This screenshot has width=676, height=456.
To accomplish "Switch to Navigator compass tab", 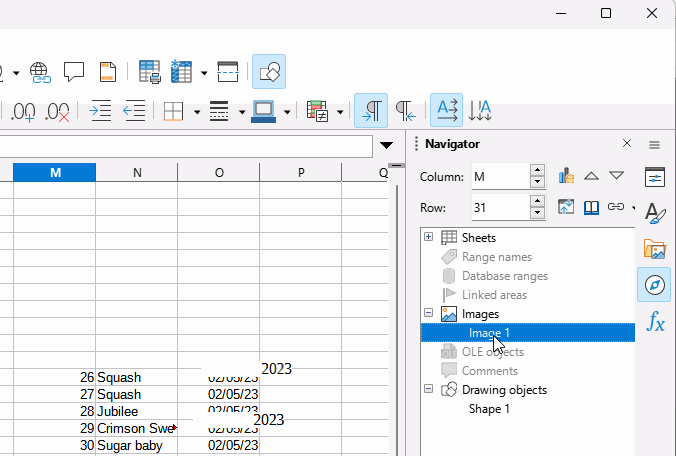I will (654, 284).
